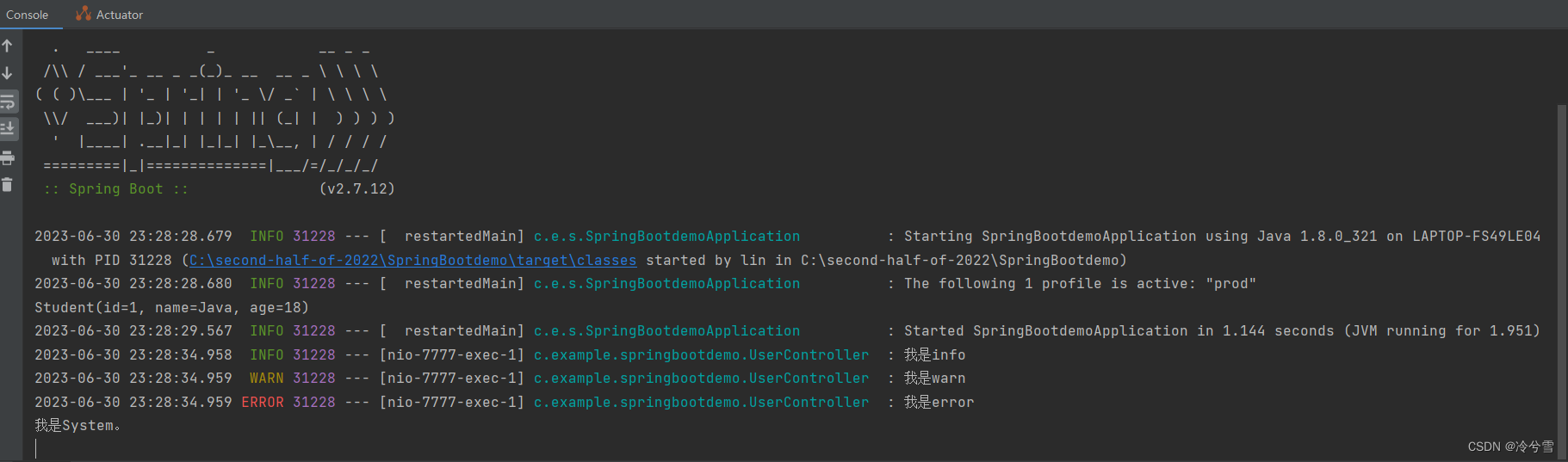Open the target\classes path link
The height and width of the screenshot is (462, 1568).
click(x=413, y=260)
